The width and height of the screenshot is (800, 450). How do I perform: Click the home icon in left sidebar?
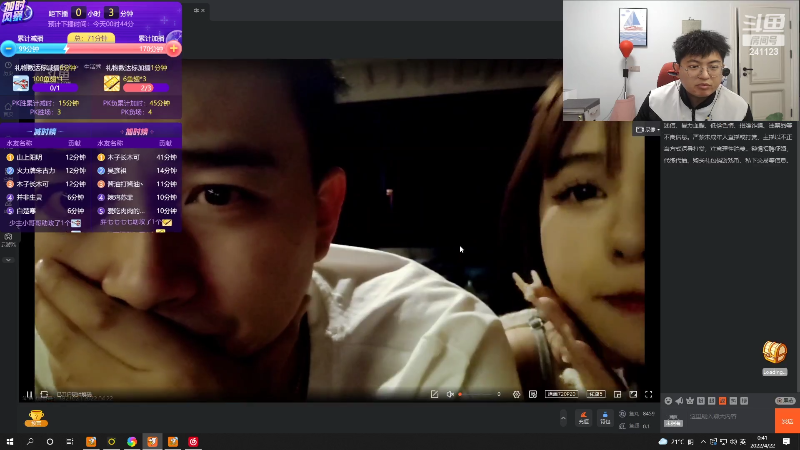coord(8,107)
